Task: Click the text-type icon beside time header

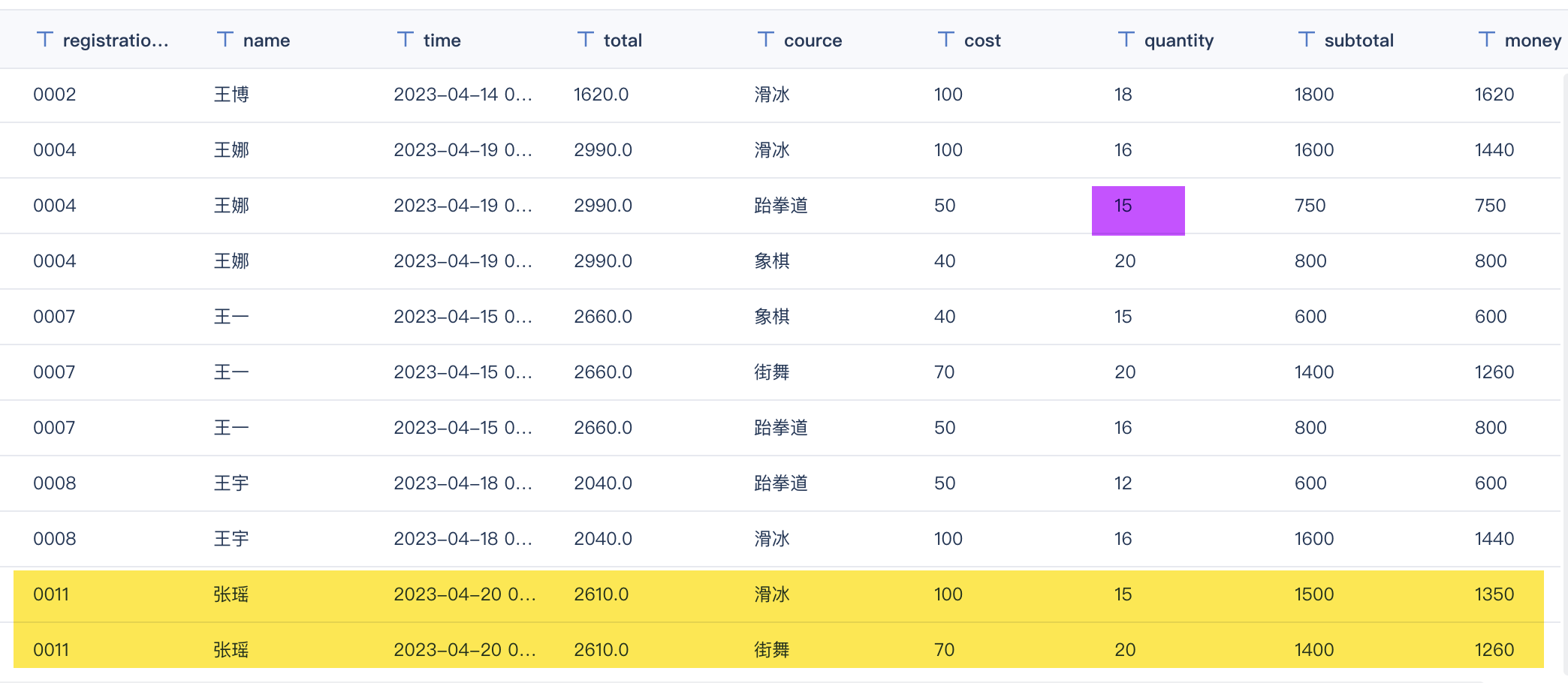Action: [x=406, y=40]
